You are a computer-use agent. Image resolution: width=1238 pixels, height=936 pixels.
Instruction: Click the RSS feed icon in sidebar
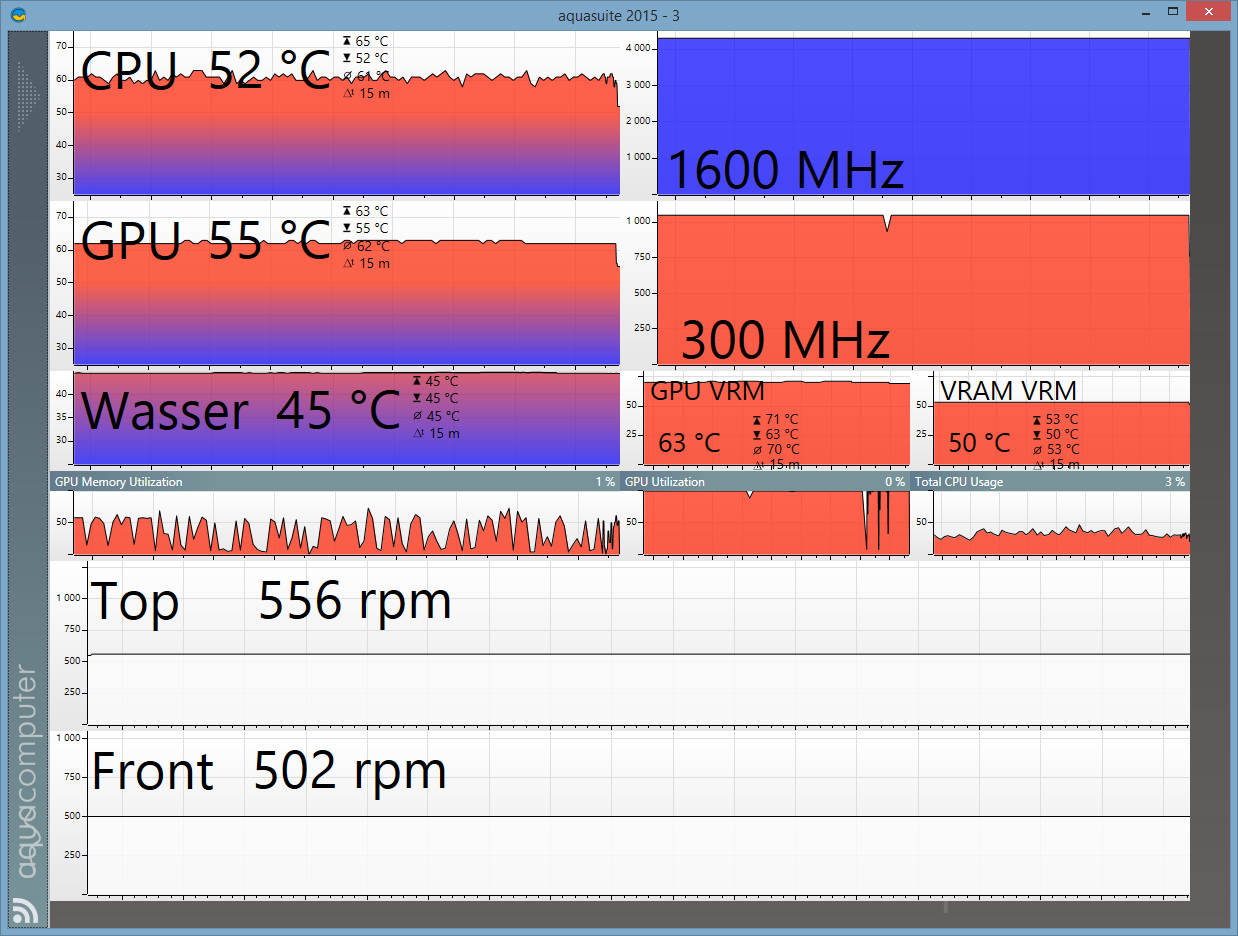click(26, 910)
